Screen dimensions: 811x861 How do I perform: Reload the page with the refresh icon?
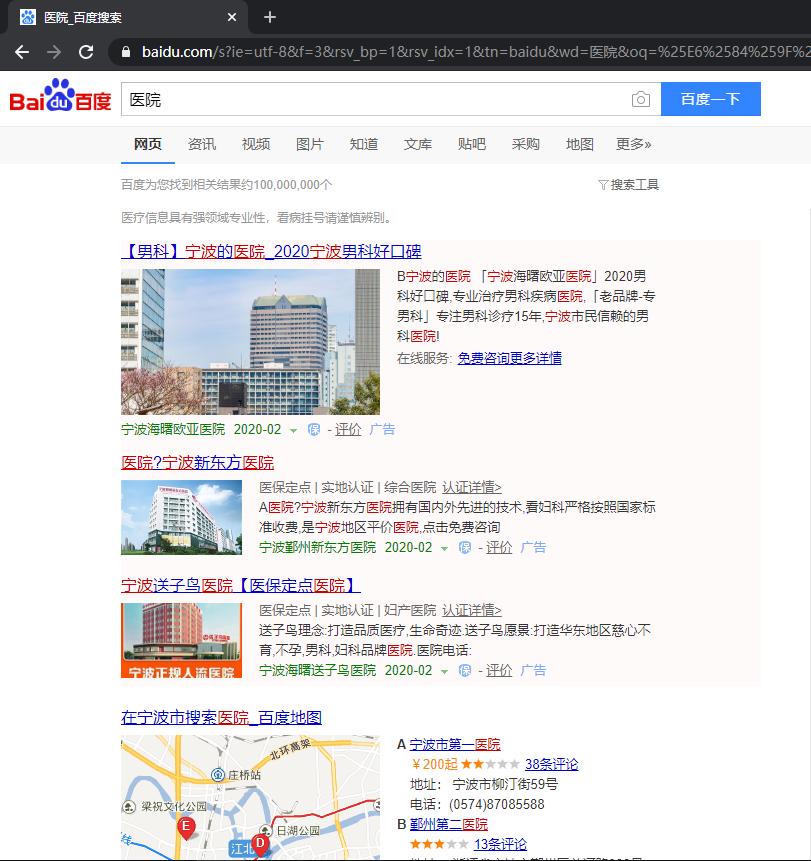pos(88,52)
